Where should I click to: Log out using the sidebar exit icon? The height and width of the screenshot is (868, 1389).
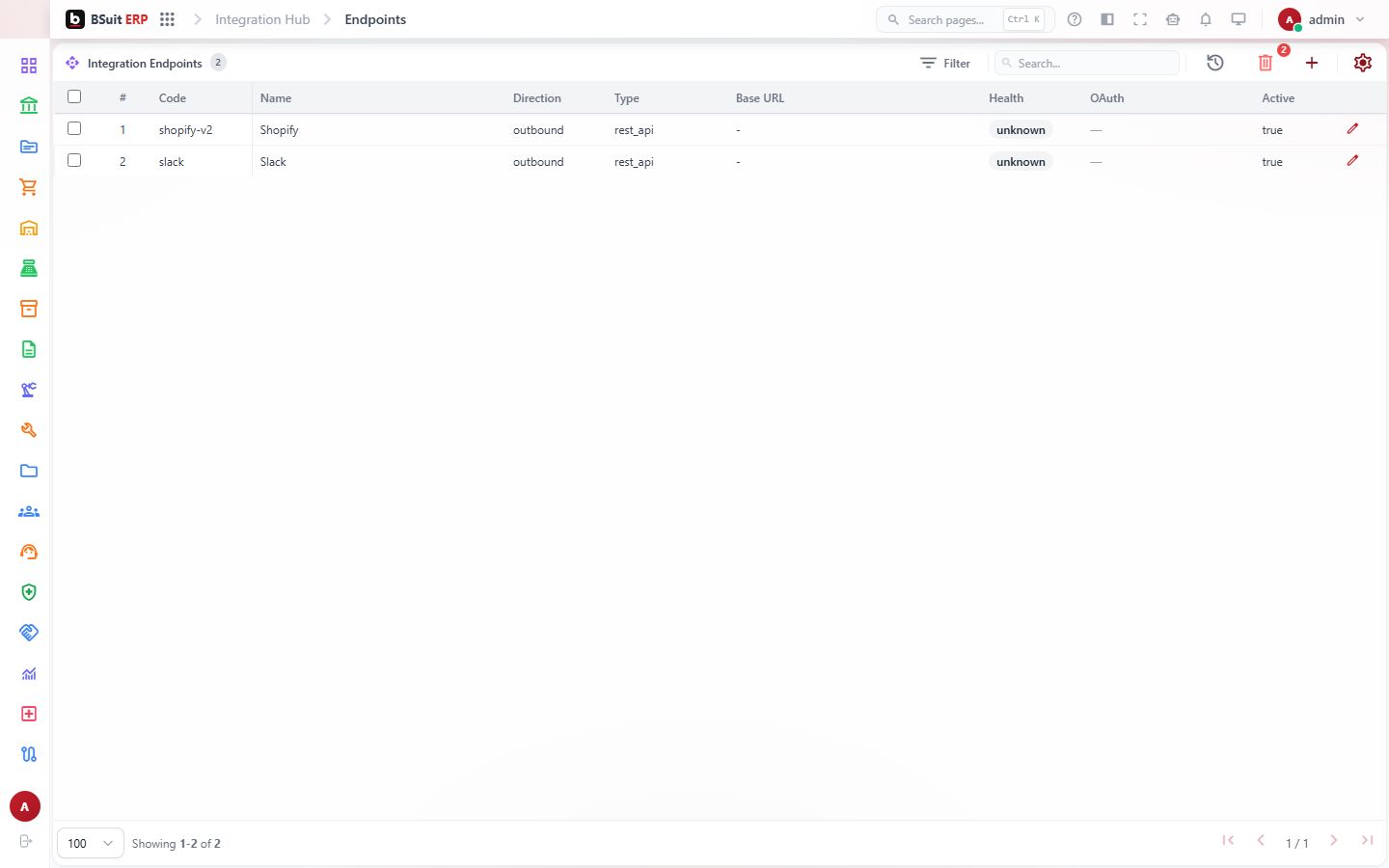(26, 841)
